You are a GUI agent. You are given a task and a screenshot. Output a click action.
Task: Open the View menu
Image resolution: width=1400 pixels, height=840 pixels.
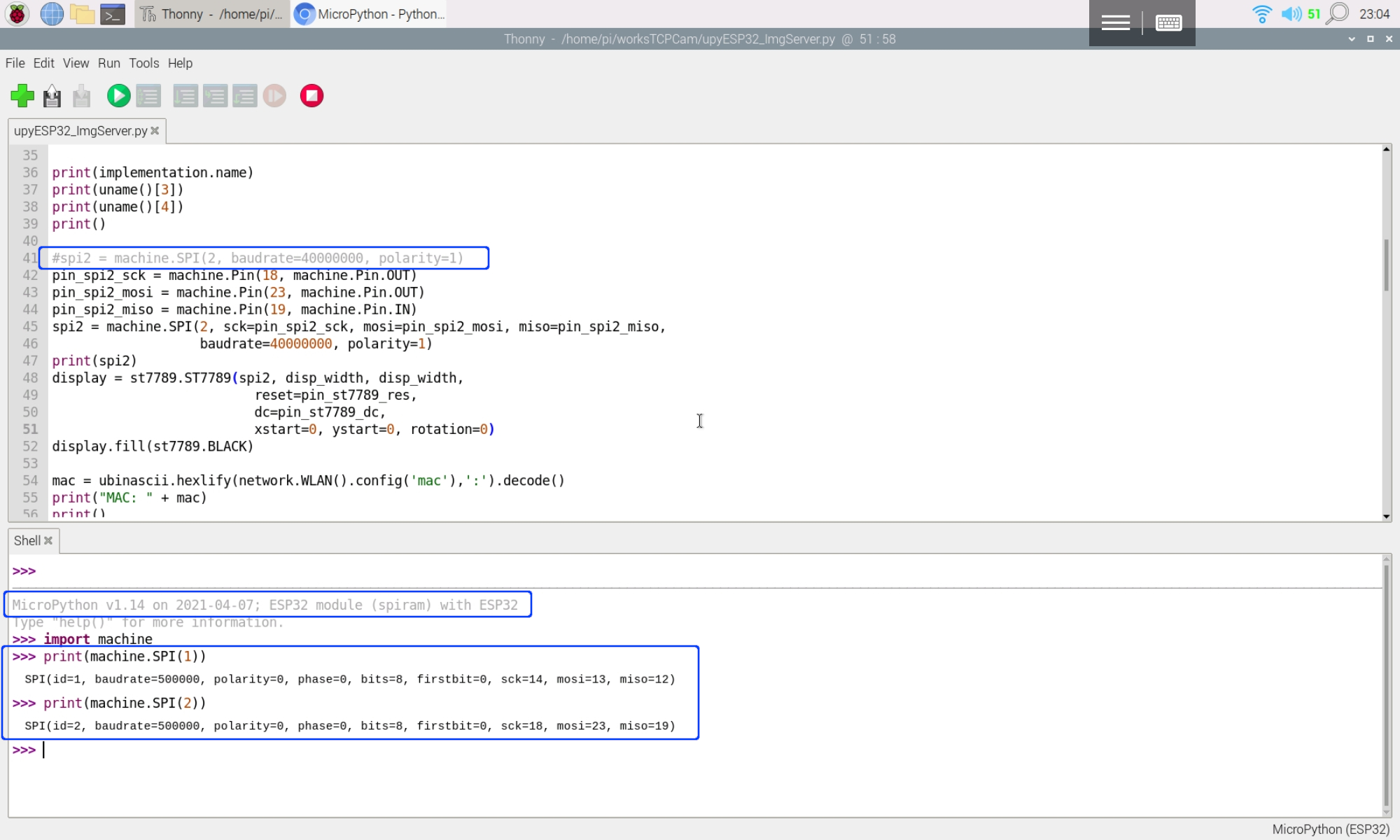tap(76, 63)
